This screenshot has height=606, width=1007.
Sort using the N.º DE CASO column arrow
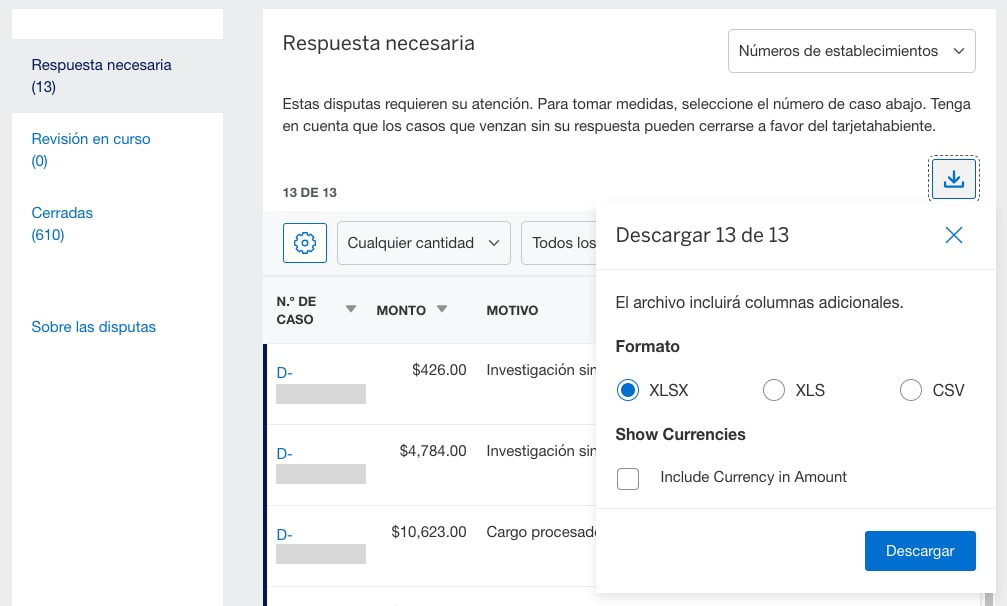pos(350,310)
